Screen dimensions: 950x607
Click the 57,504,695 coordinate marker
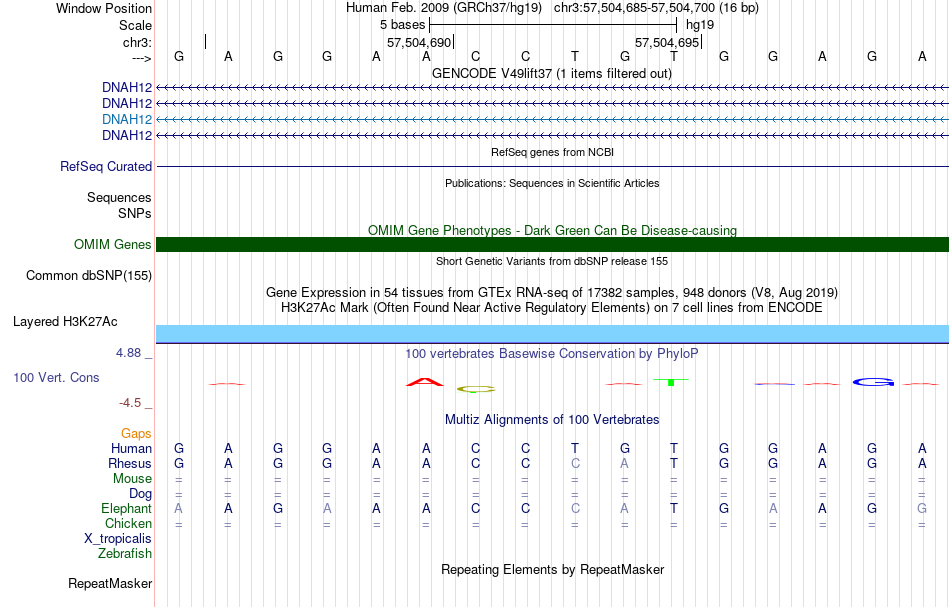tap(667, 42)
